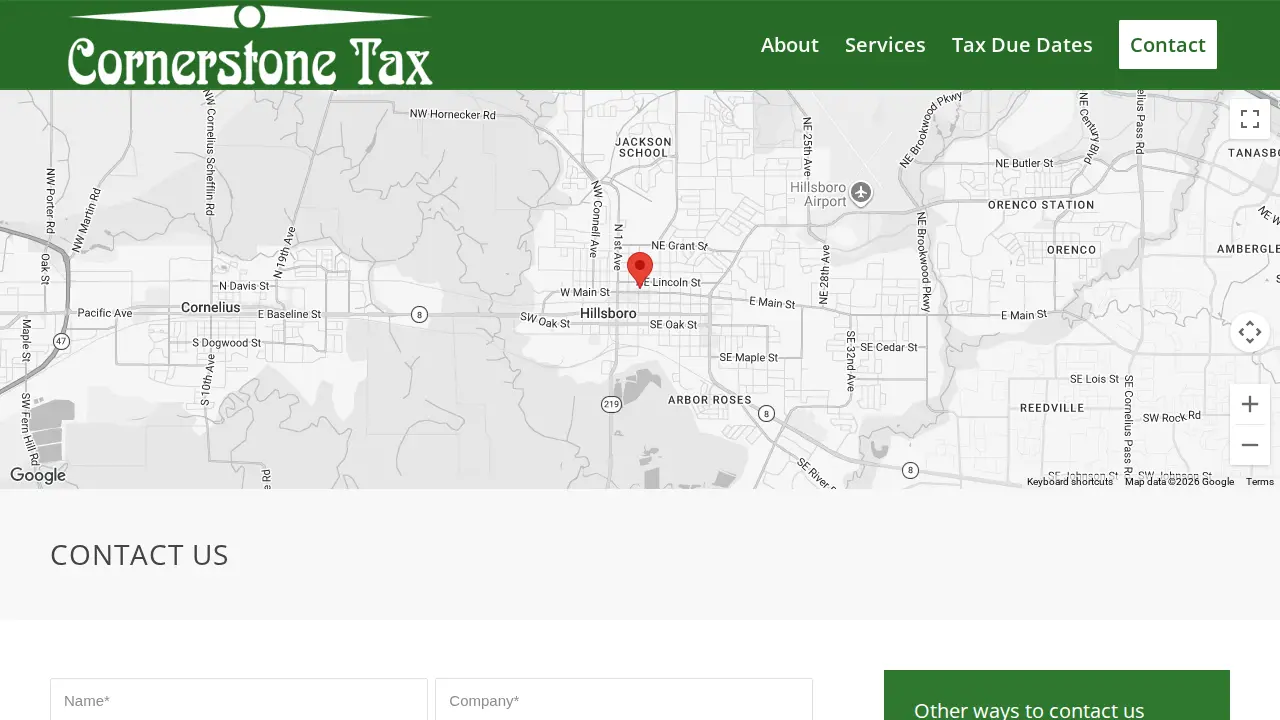Open the About page
The image size is (1280, 720).
click(790, 45)
